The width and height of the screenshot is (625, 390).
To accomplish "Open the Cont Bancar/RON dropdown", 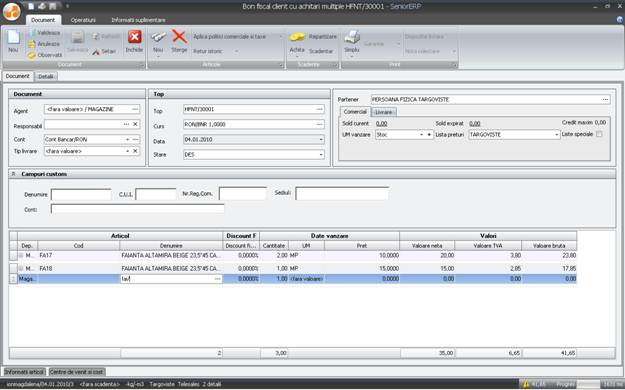I will (128, 140).
